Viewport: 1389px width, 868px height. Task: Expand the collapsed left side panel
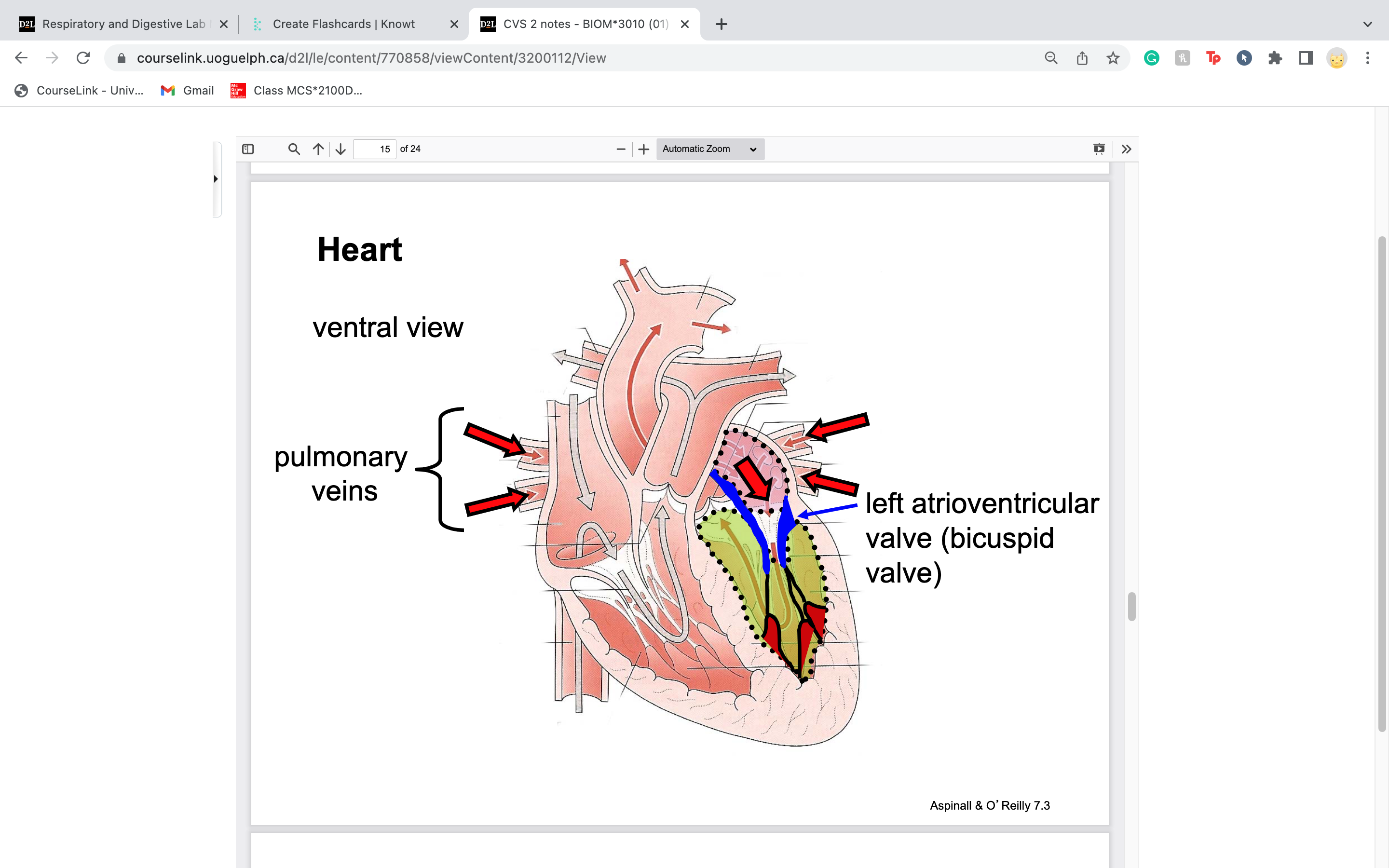tap(217, 179)
